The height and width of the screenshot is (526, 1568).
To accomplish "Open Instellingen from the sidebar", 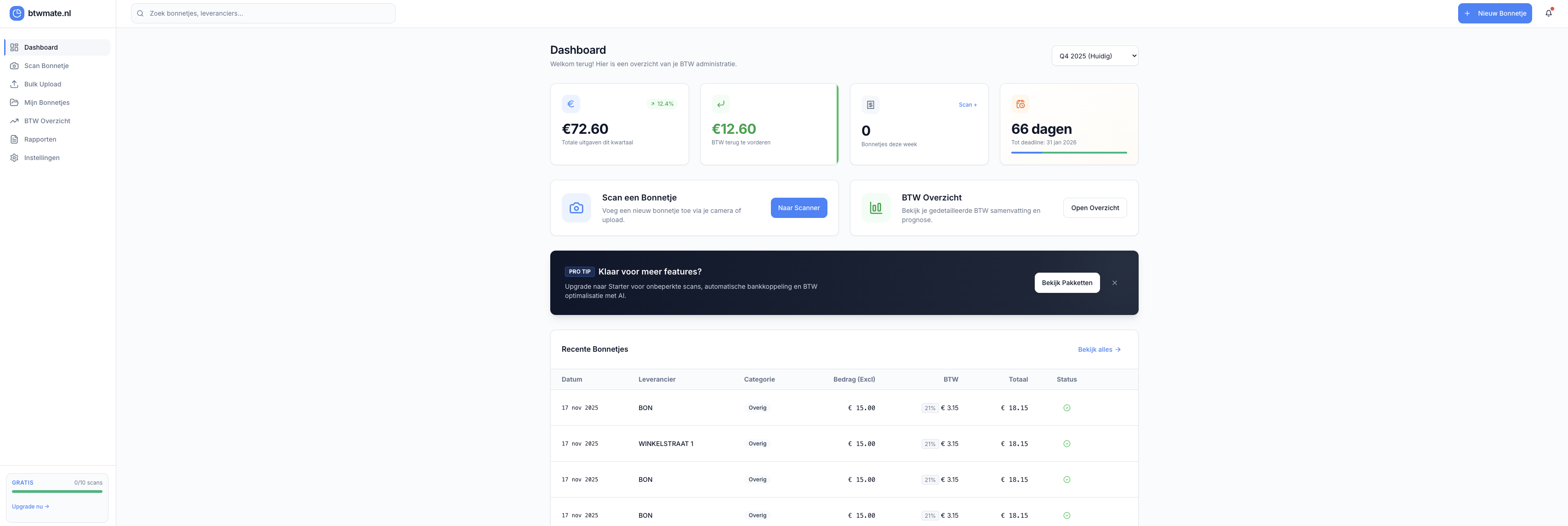I will [x=41, y=158].
